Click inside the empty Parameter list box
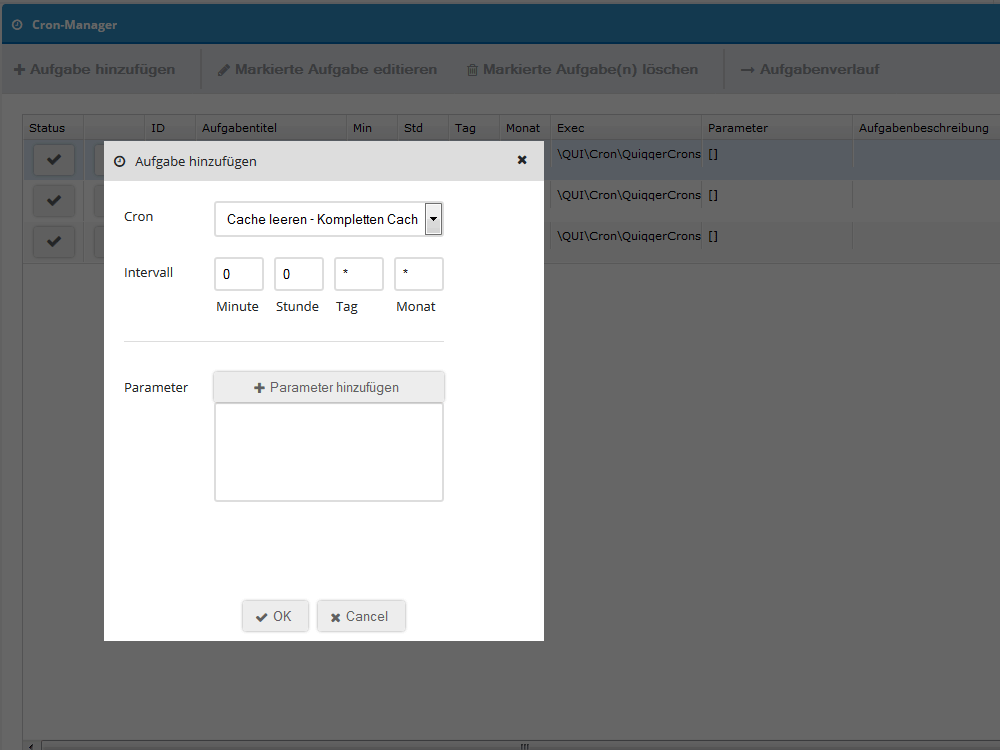Viewport: 1000px width, 750px height. [x=328, y=452]
